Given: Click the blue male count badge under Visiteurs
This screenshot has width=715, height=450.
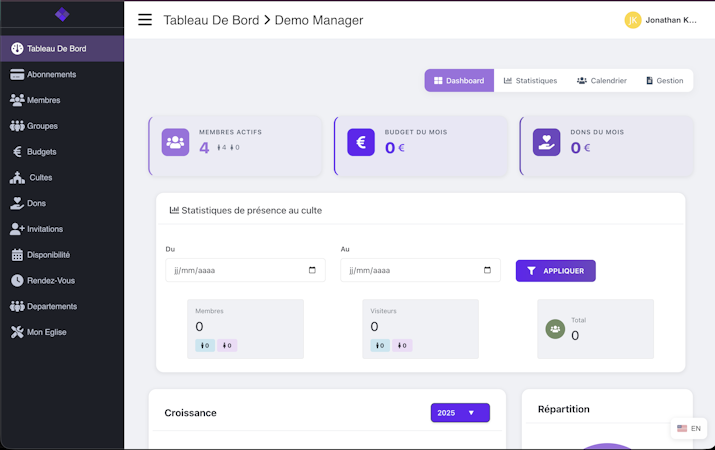Looking at the screenshot, I should [380, 345].
